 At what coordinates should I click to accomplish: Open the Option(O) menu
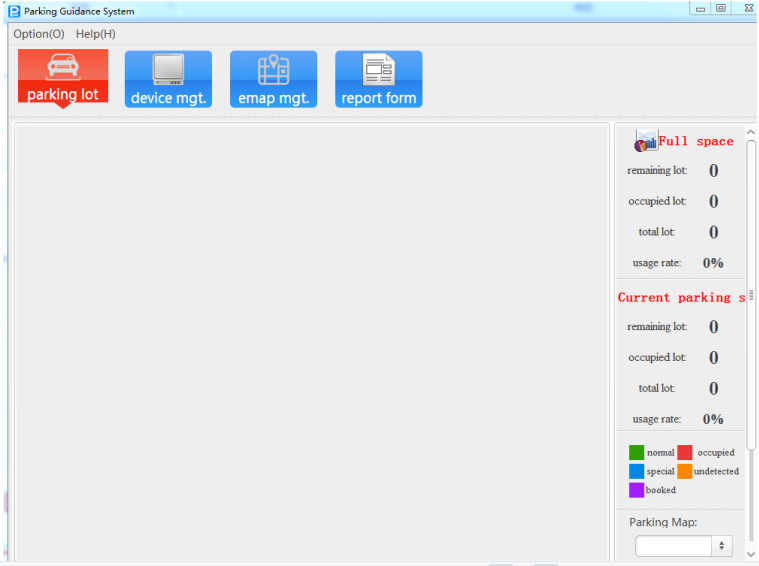coord(39,34)
